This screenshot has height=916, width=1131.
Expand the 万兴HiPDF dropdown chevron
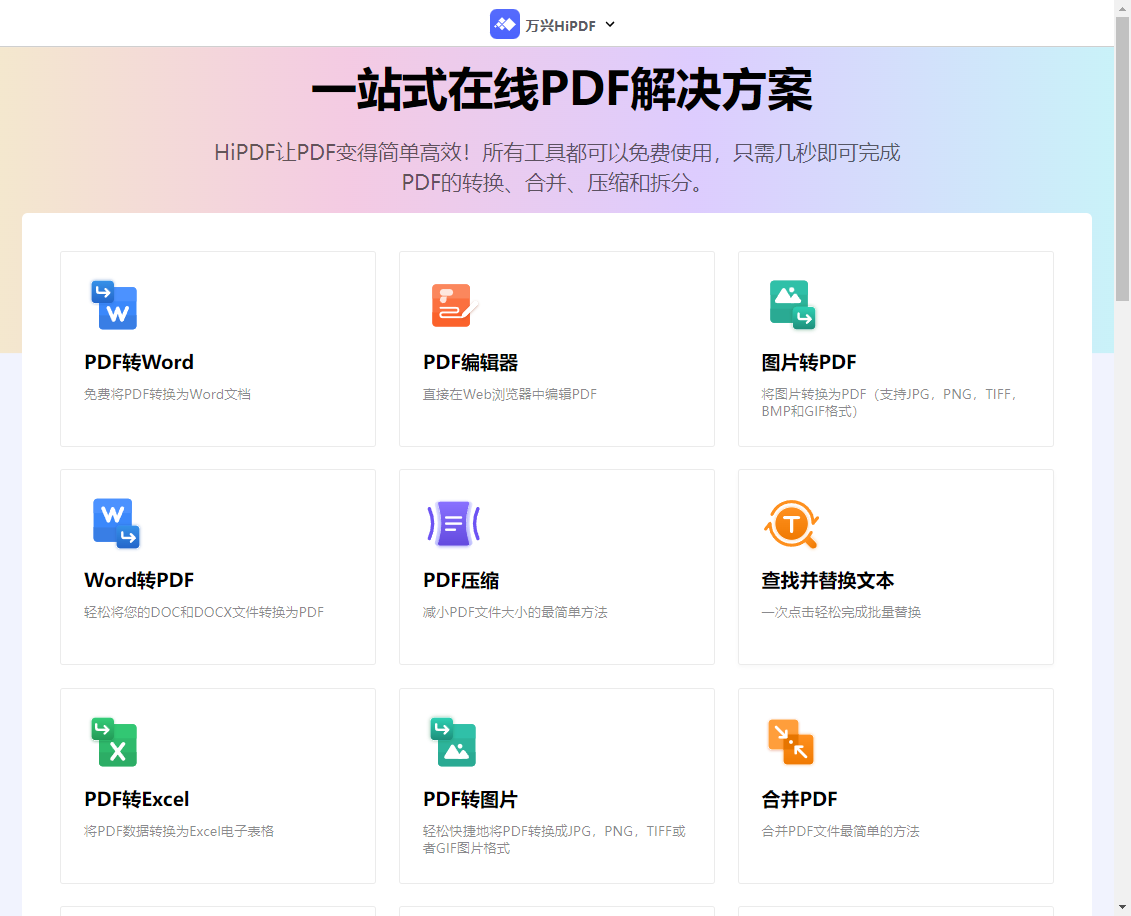click(610, 25)
